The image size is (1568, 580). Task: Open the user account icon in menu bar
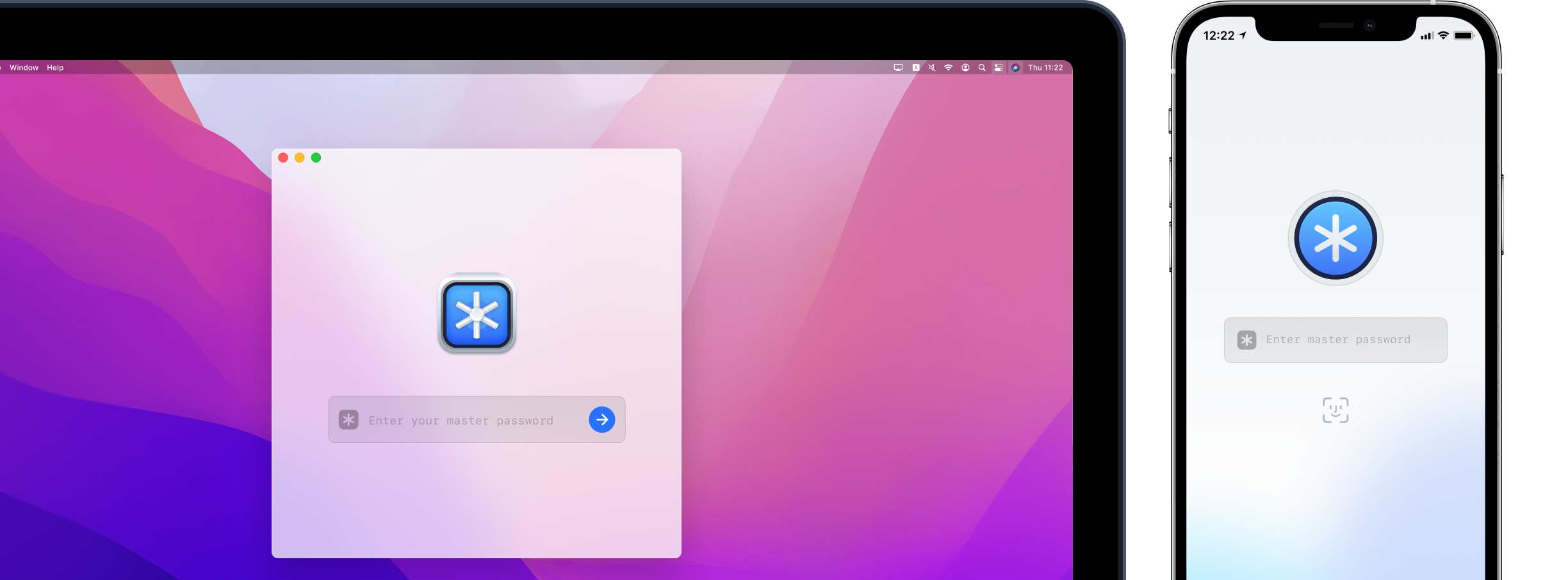click(965, 68)
